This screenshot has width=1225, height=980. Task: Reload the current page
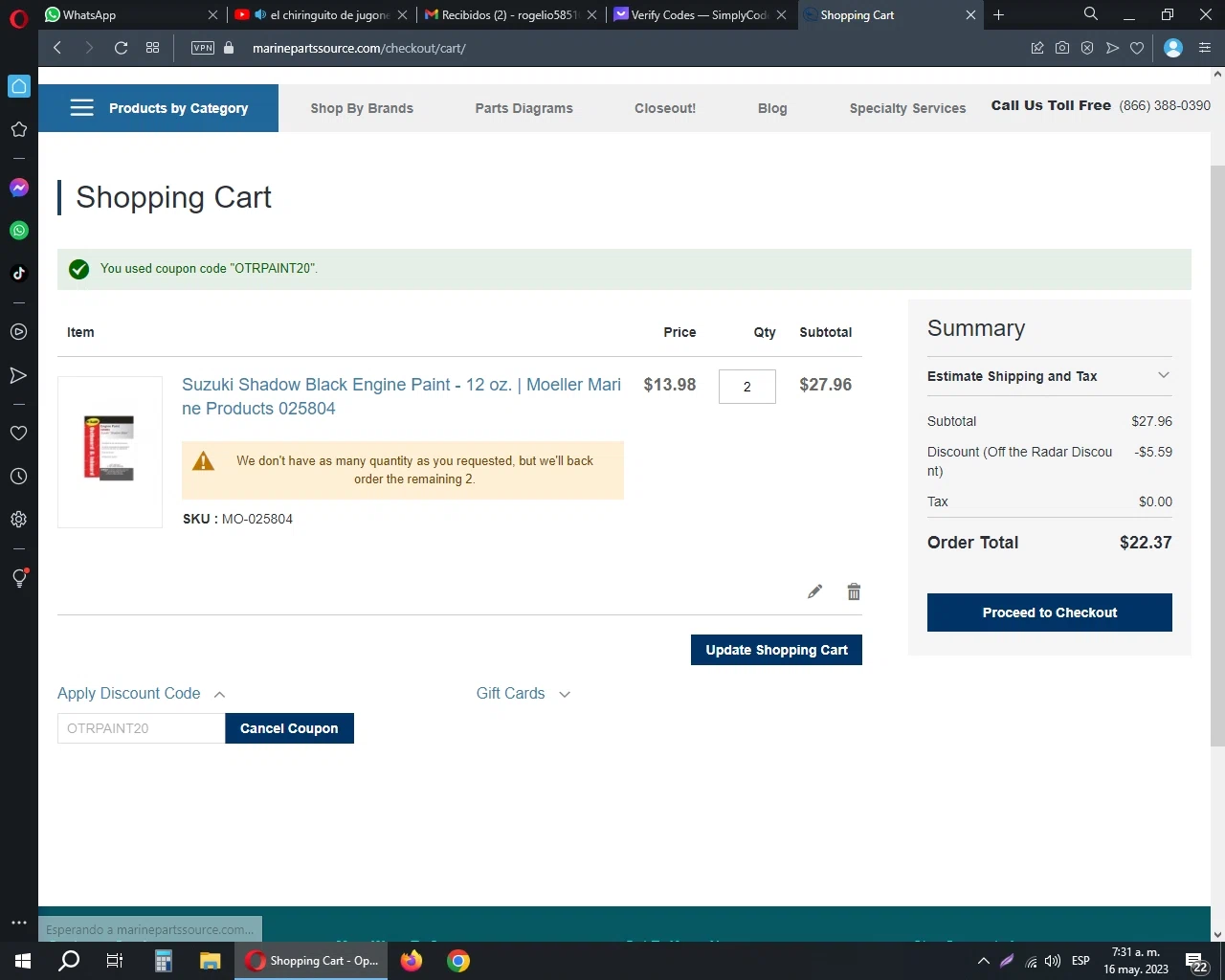pos(121,48)
